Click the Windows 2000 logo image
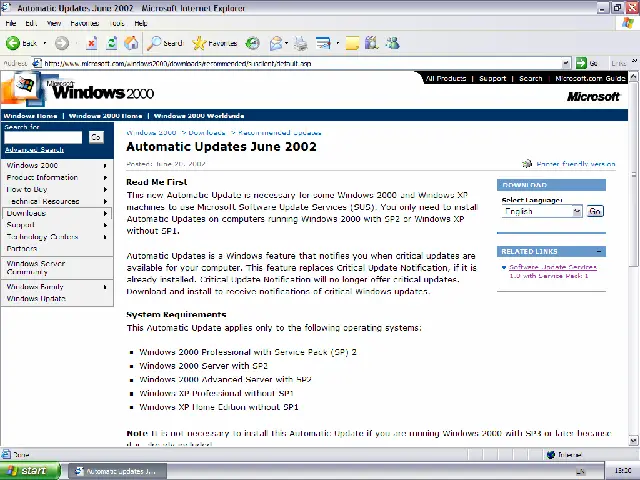Image resolution: width=640 pixels, height=480 pixels. (78, 90)
